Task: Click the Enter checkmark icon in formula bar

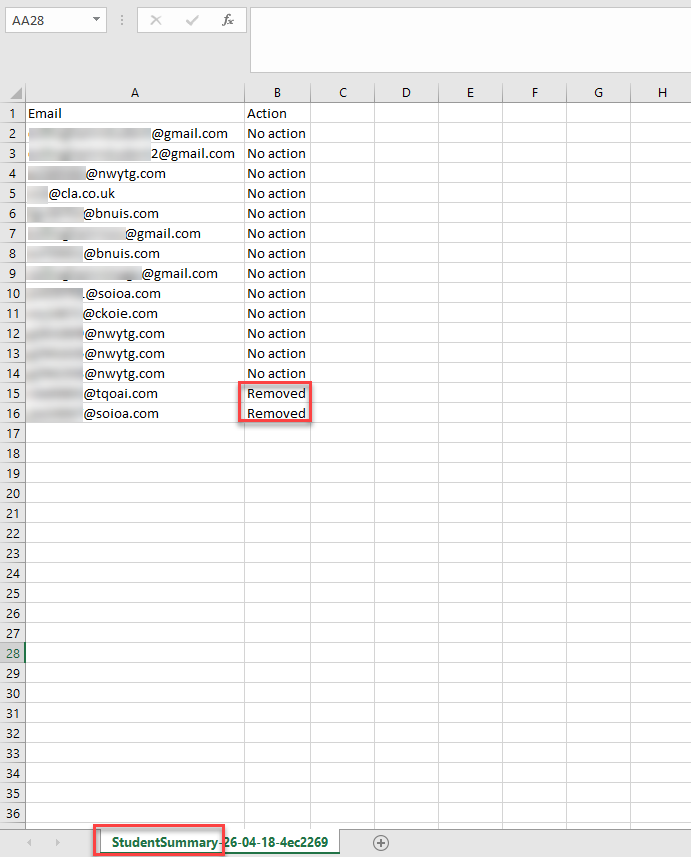Action: click(x=192, y=20)
